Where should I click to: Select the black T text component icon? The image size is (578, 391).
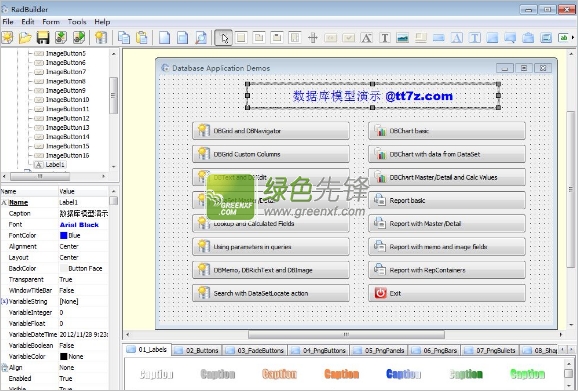point(384,38)
